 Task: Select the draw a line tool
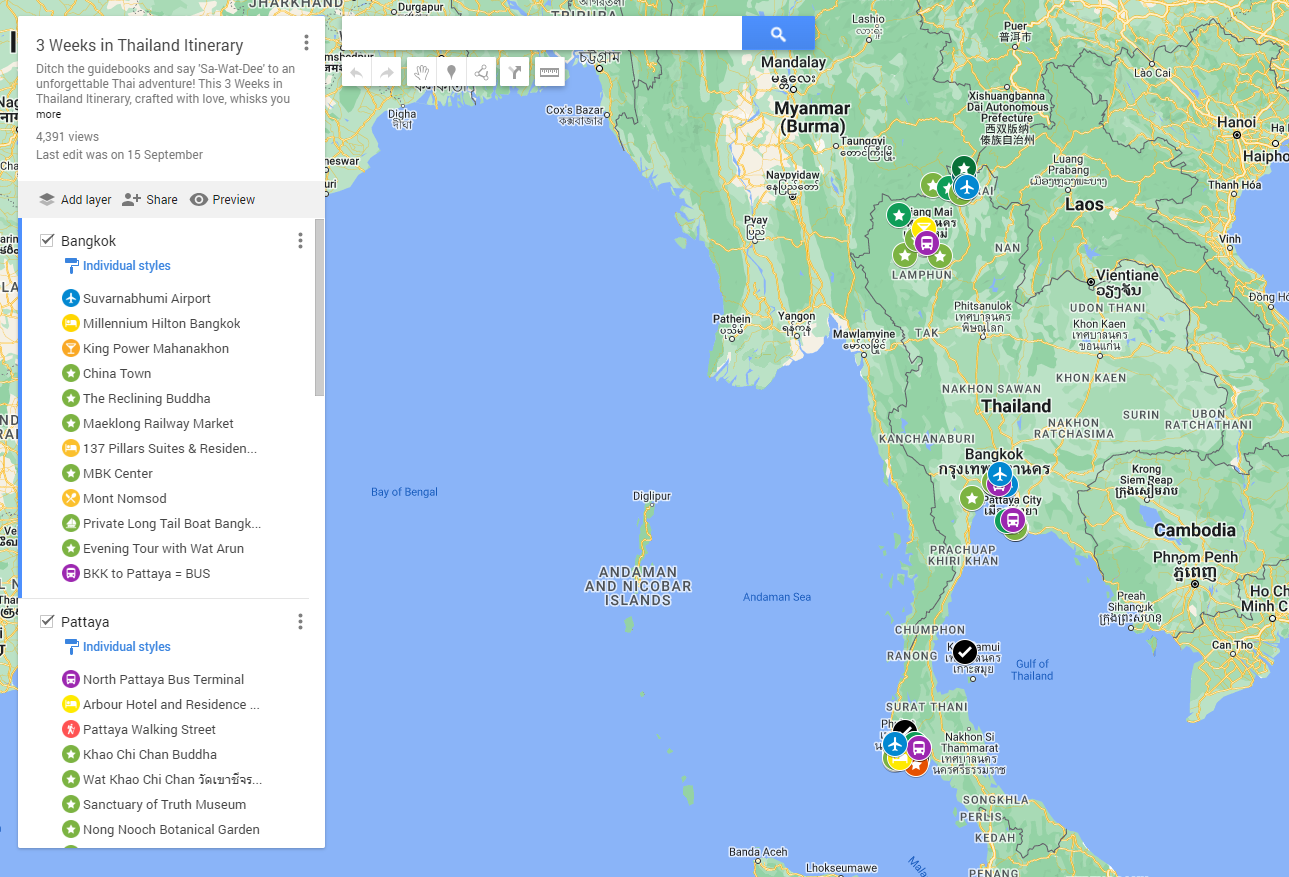(481, 72)
